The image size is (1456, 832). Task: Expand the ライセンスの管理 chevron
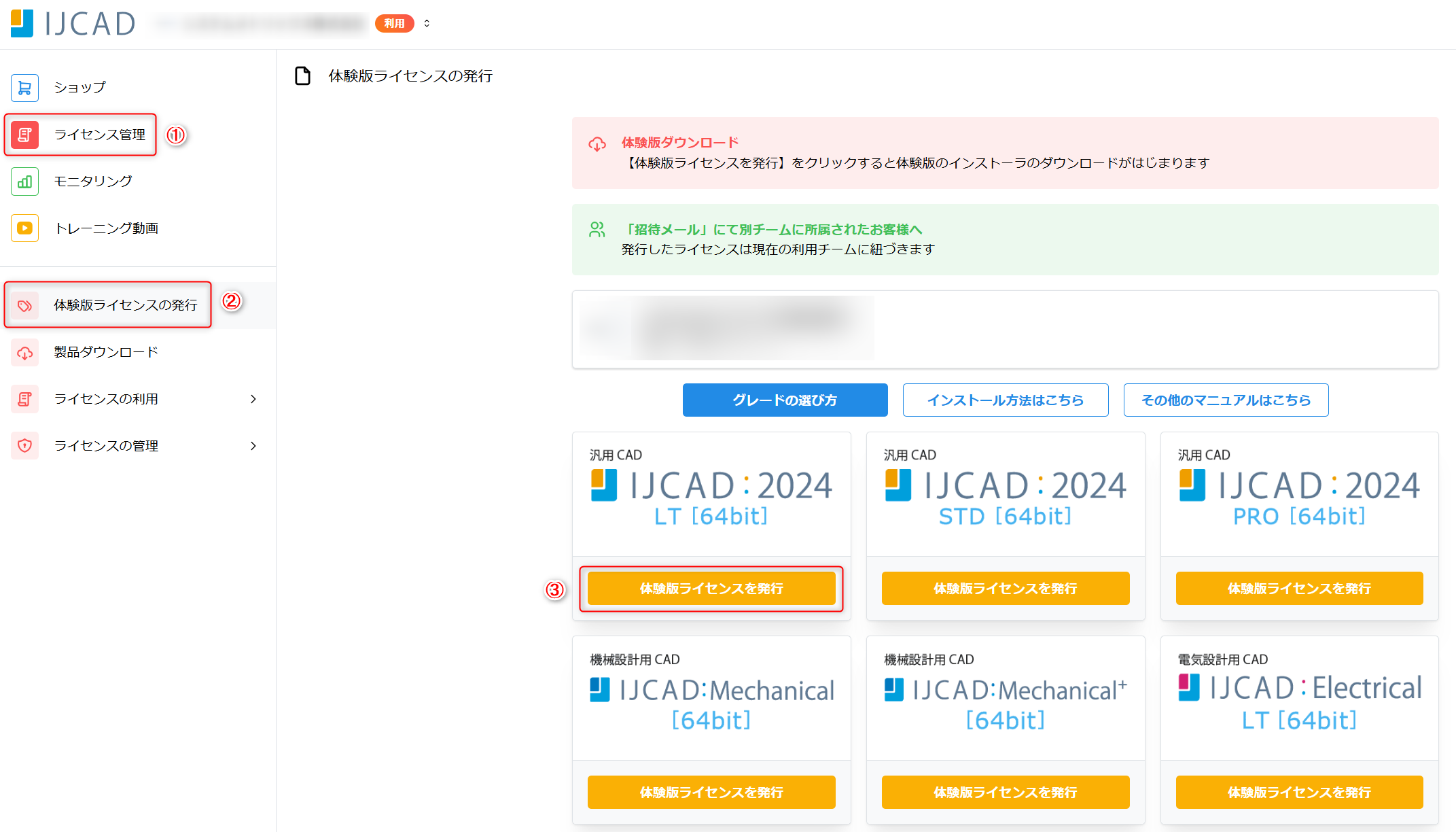(x=253, y=446)
